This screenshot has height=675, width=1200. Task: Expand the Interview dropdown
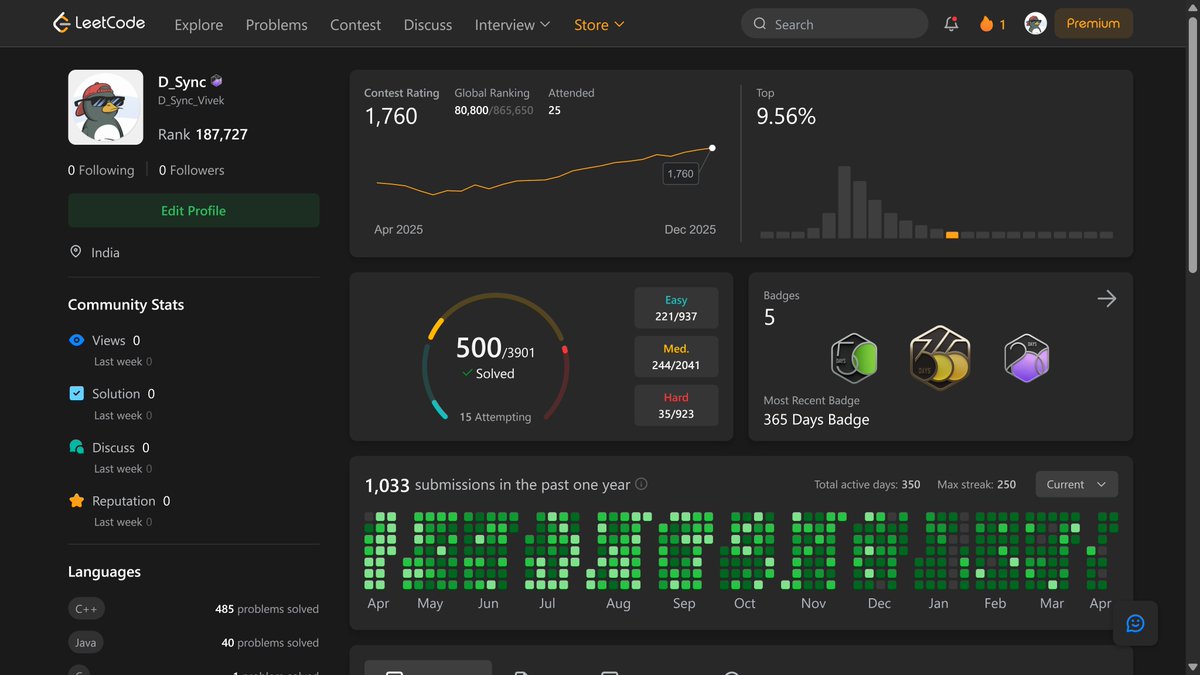tap(511, 24)
